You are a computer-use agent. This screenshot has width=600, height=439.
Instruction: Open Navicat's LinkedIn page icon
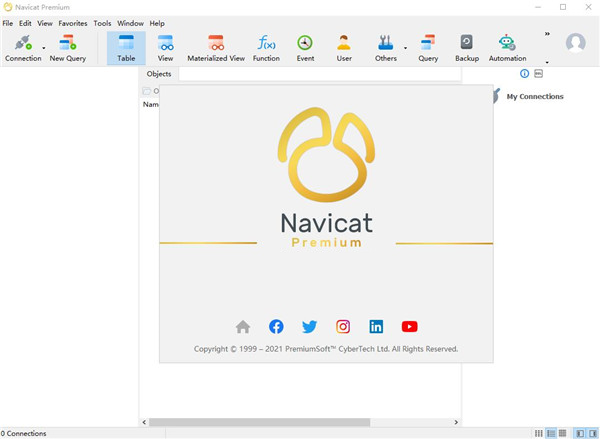[x=376, y=327]
